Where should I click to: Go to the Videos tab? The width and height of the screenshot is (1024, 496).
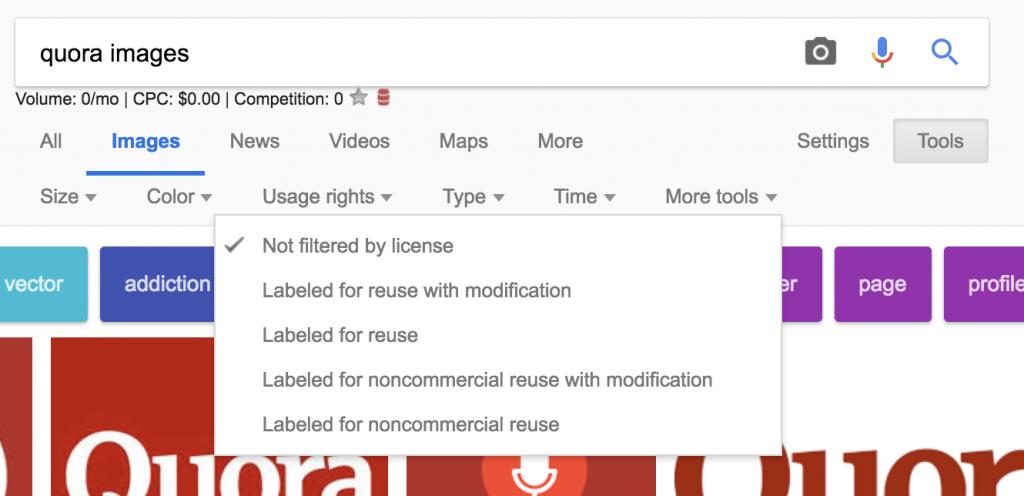click(359, 141)
